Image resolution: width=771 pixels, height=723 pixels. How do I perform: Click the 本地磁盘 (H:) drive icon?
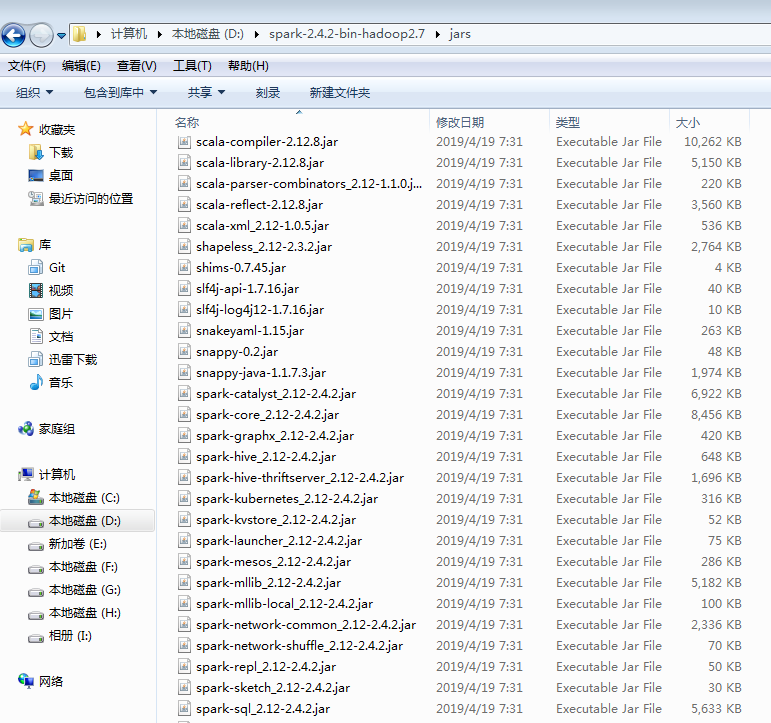pyautogui.click(x=36, y=615)
